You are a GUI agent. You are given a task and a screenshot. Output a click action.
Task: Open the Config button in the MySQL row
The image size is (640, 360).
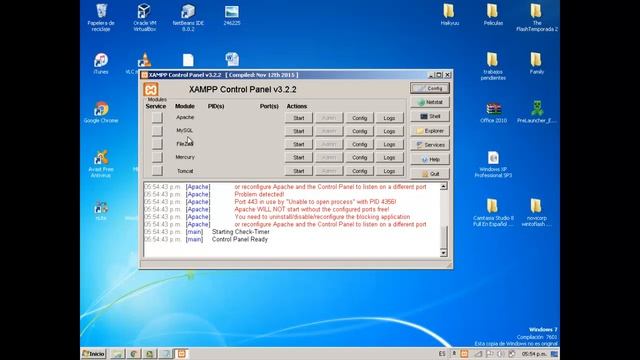(x=359, y=131)
